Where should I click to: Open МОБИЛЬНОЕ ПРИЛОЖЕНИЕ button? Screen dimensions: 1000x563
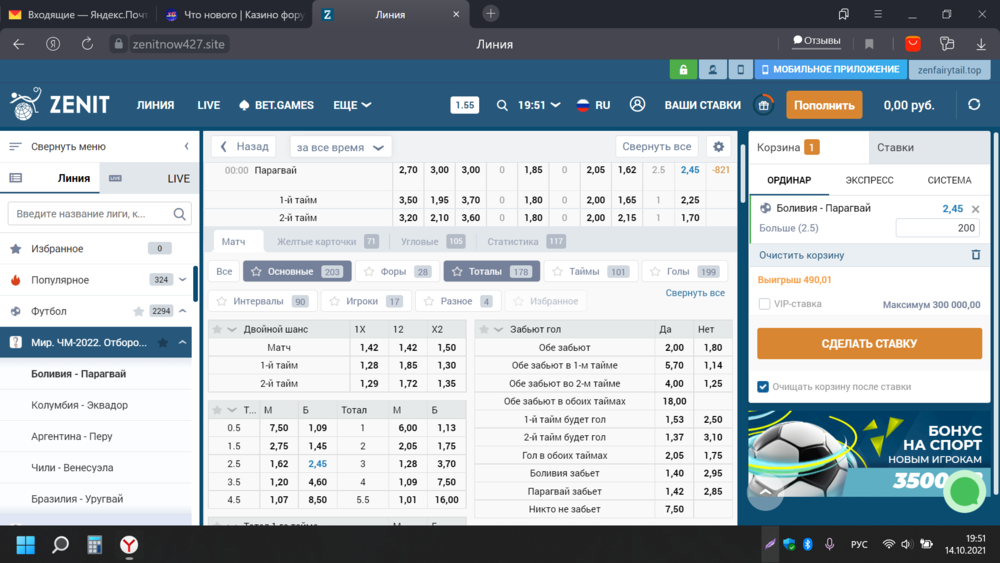pyautogui.click(x=830, y=69)
